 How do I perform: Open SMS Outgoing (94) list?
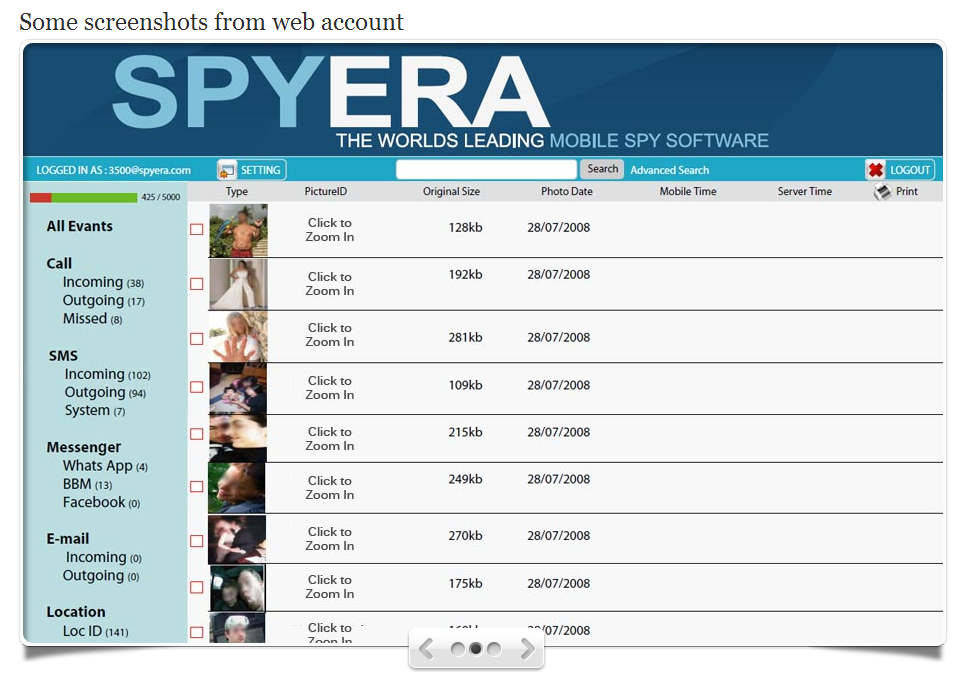pyautogui.click(x=105, y=392)
